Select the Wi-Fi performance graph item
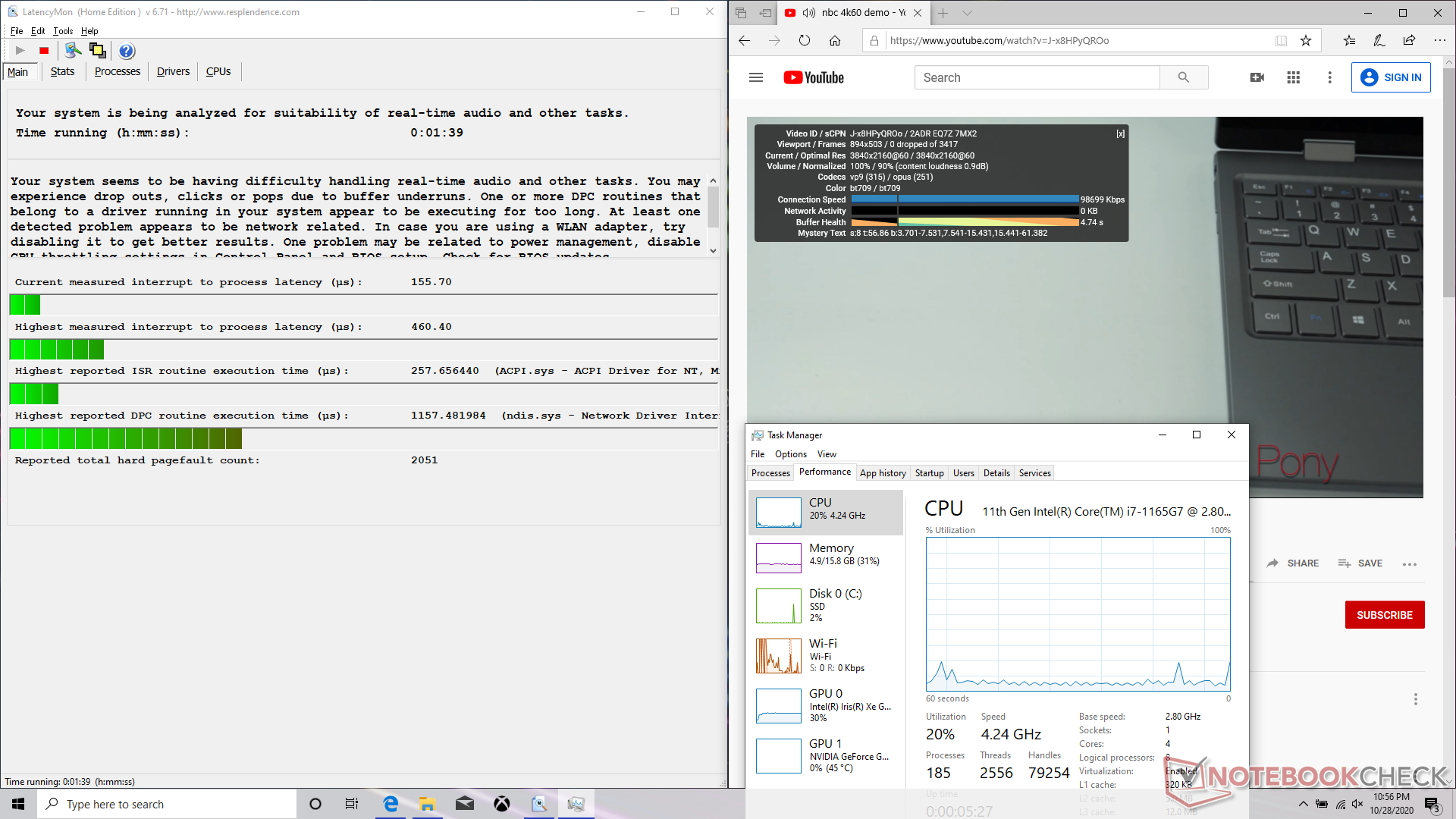 [825, 655]
